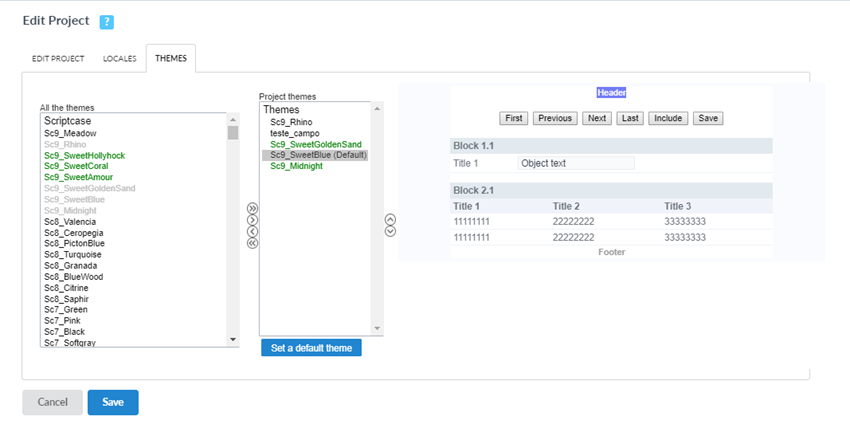Click the Set a default theme button

tap(311, 348)
